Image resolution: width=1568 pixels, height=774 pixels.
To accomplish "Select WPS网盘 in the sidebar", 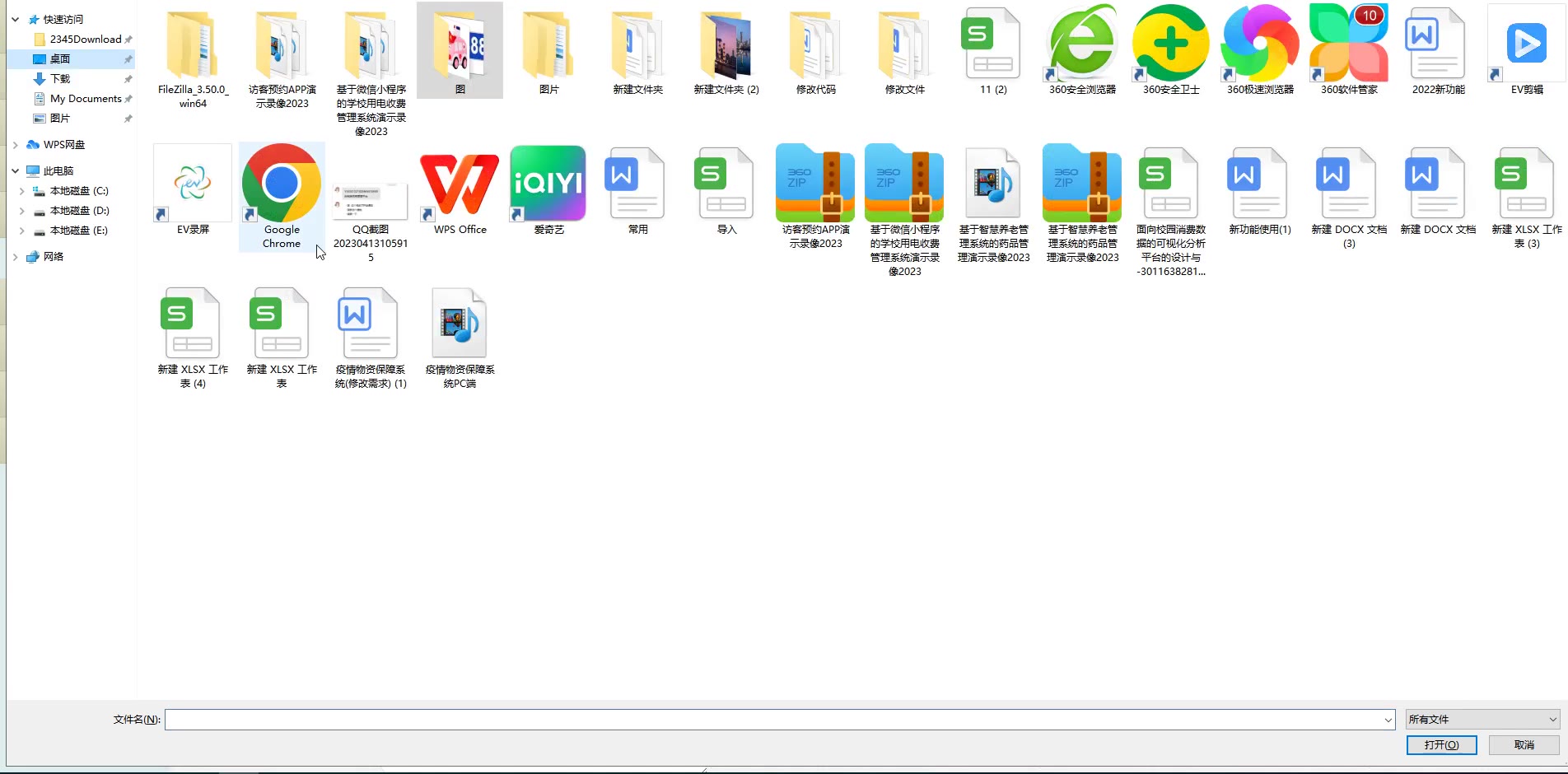I will pyautogui.click(x=64, y=144).
